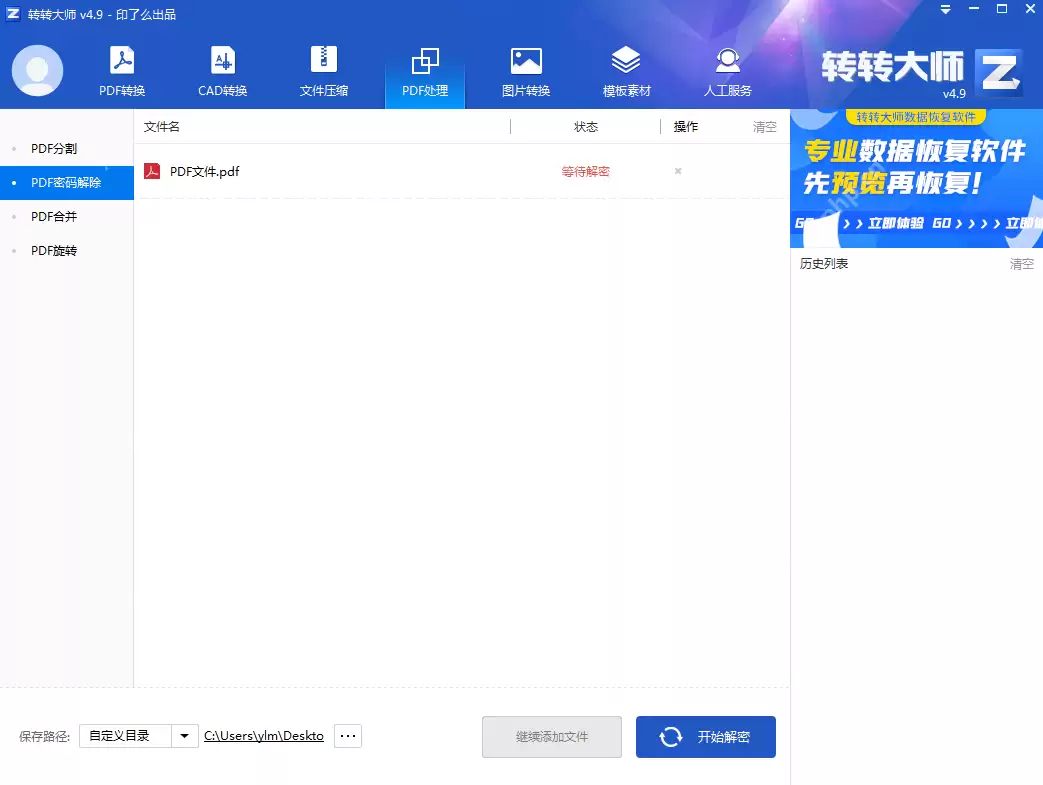Expand the title bar dropdown arrow

945,9
